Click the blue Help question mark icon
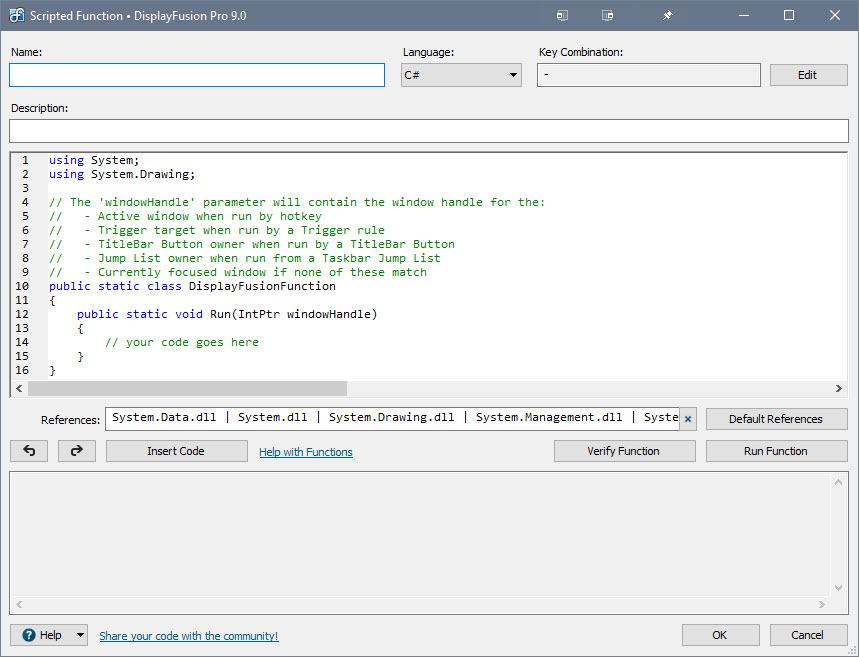Screen dimensions: 859x657 29,635
